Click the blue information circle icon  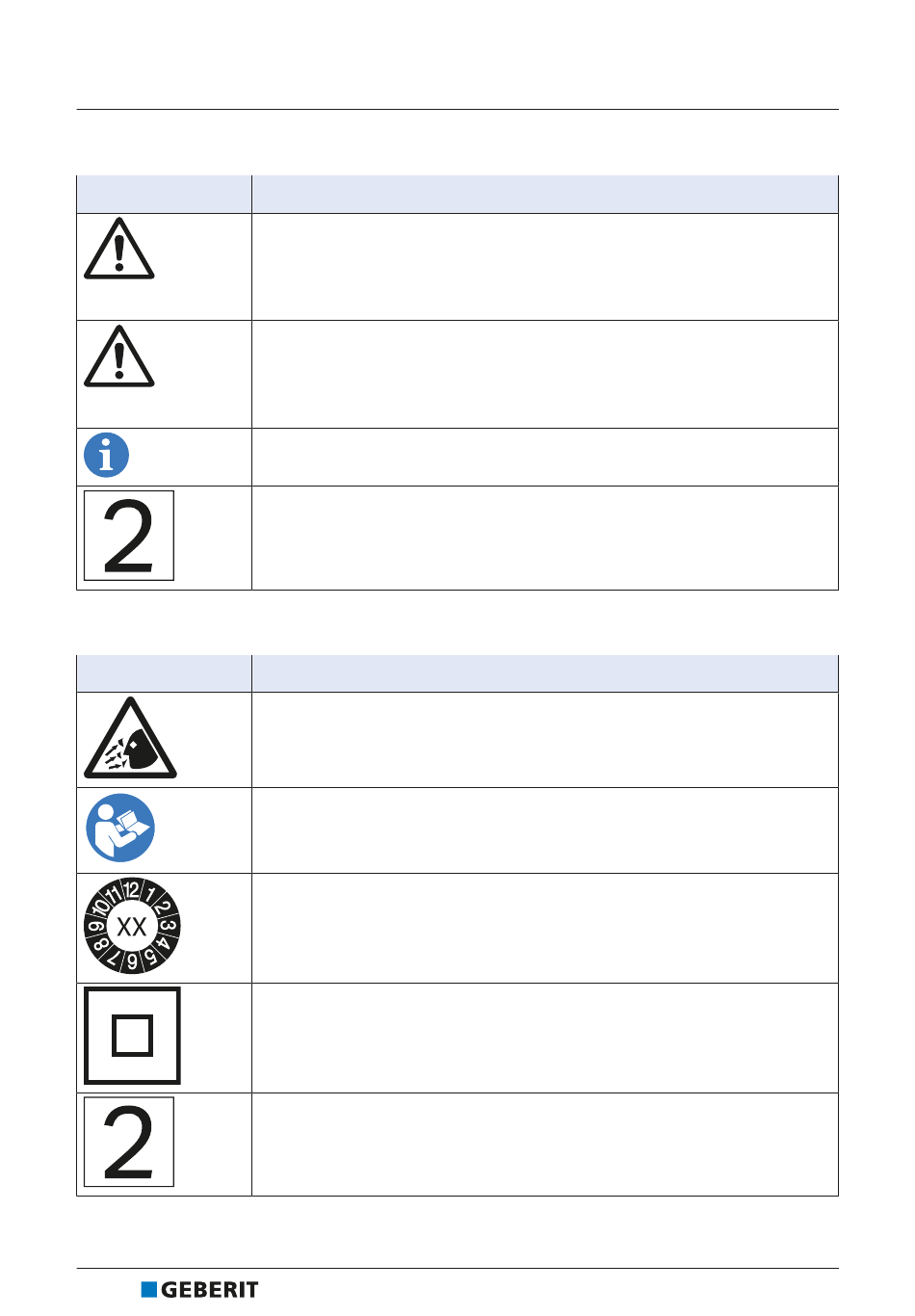(x=107, y=455)
